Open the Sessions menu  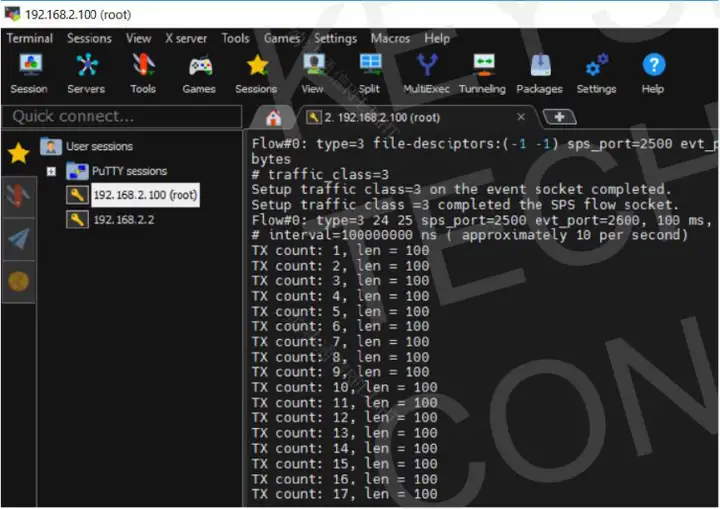89,38
